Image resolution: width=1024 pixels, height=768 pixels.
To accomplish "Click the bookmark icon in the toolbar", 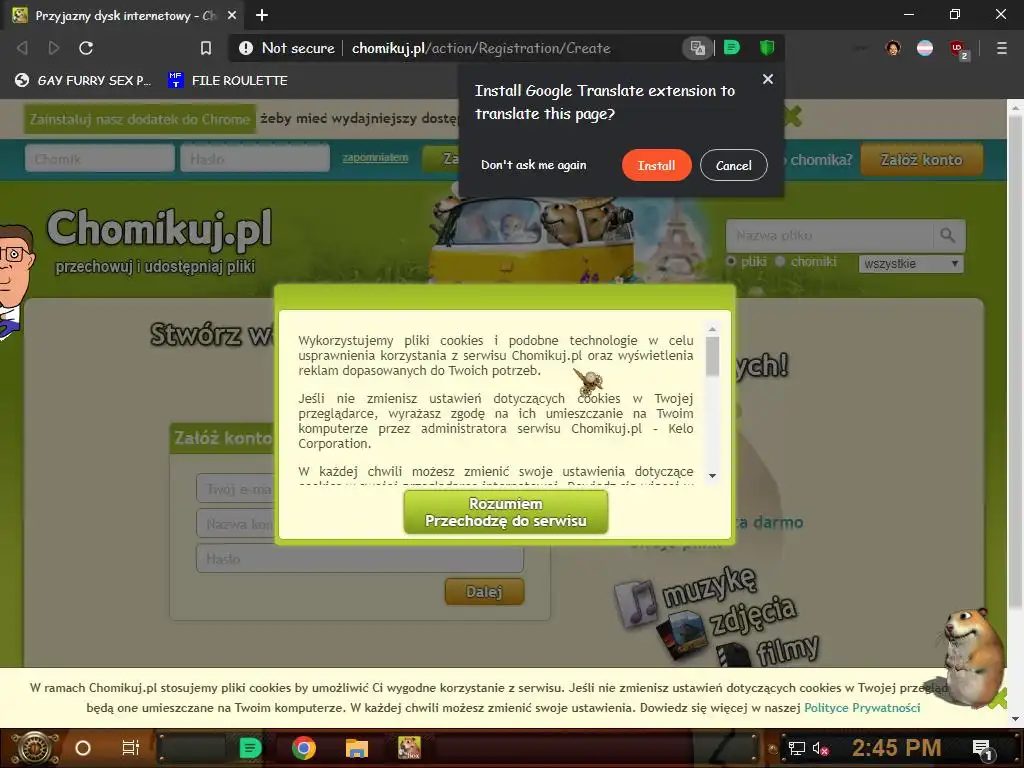I will tap(206, 48).
